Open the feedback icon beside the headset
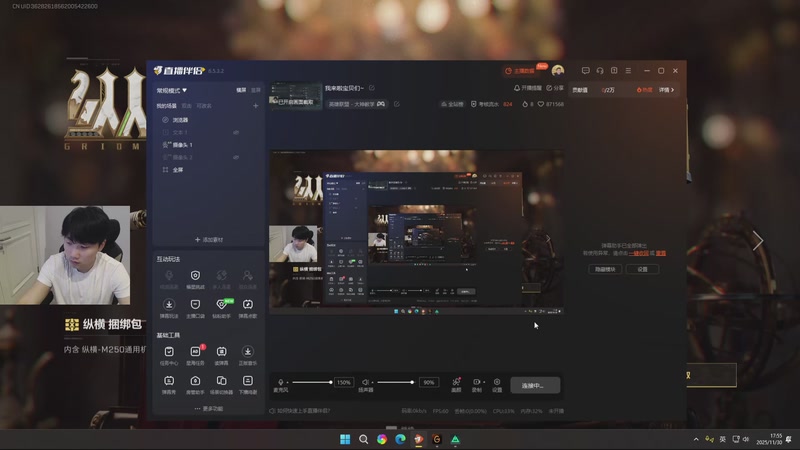The width and height of the screenshot is (800, 450). click(x=614, y=70)
